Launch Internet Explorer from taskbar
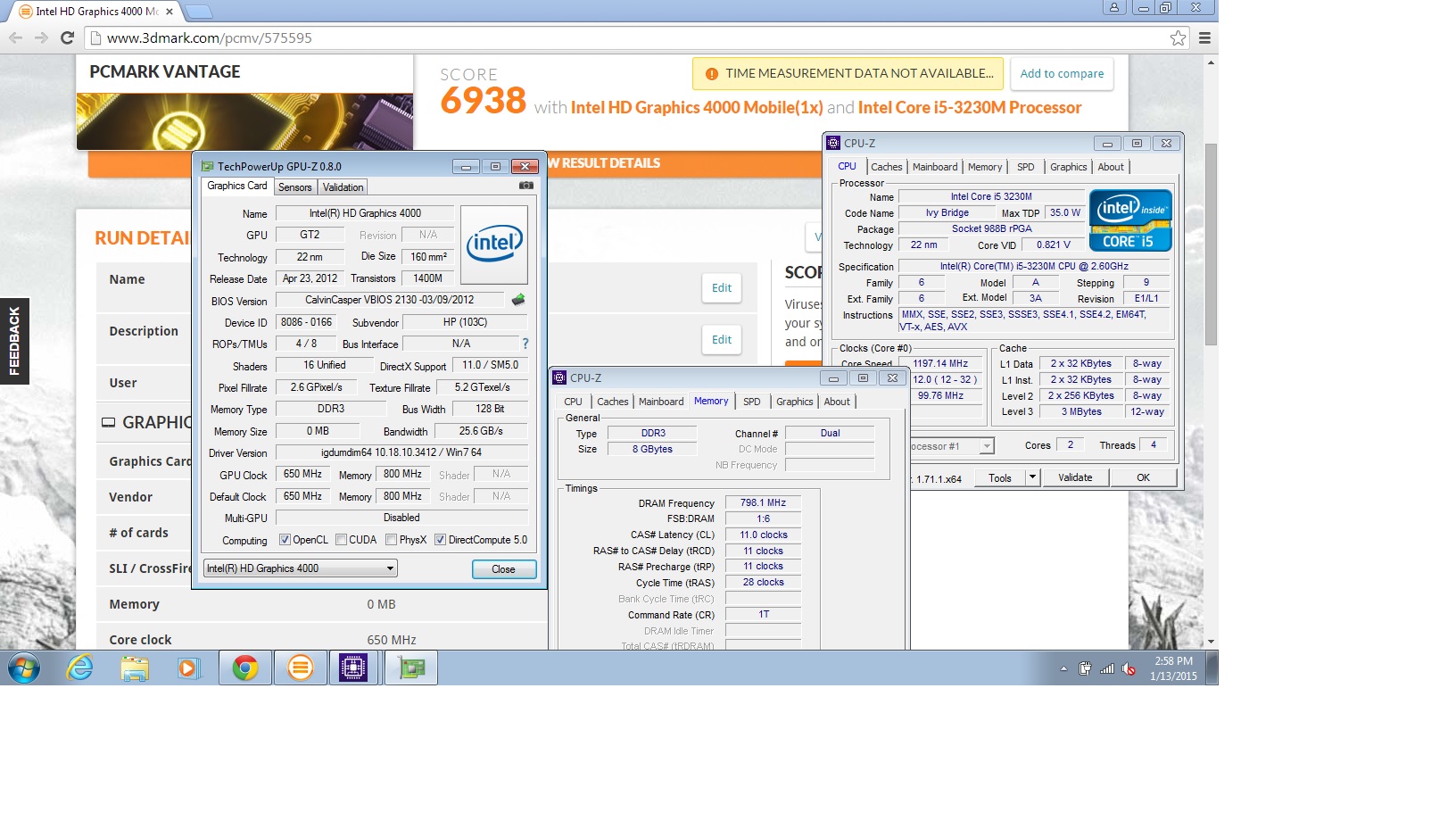The image size is (1456, 821). click(80, 668)
